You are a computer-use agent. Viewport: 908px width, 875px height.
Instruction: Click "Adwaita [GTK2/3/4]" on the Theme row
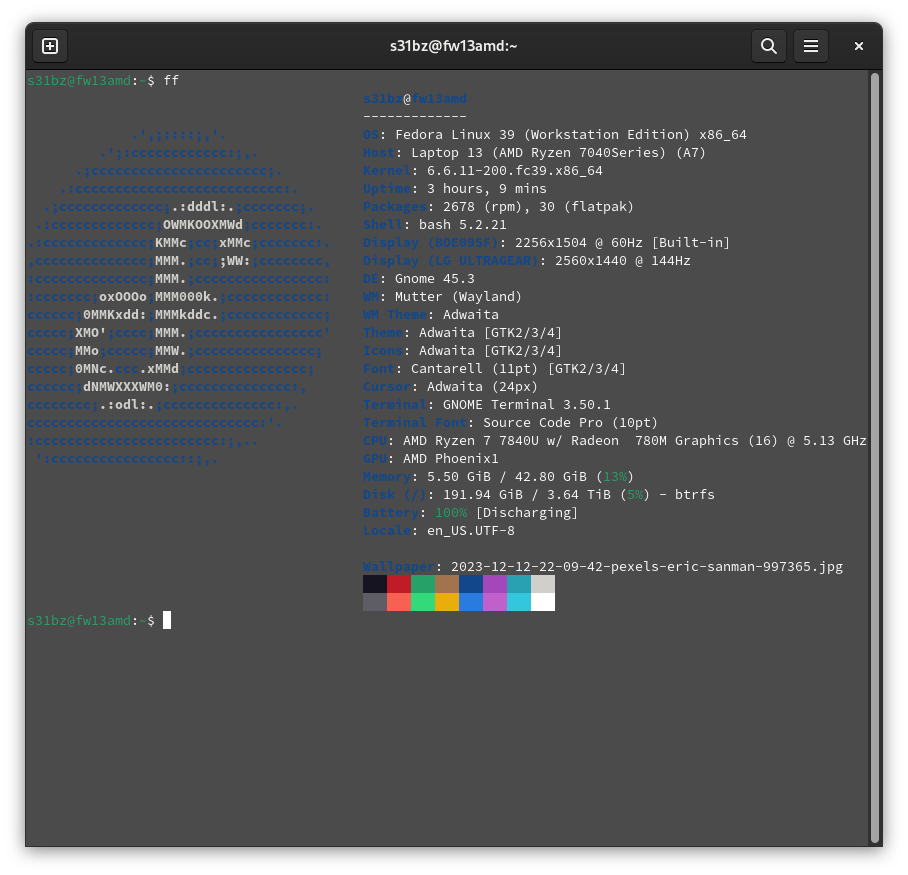[x=490, y=332]
